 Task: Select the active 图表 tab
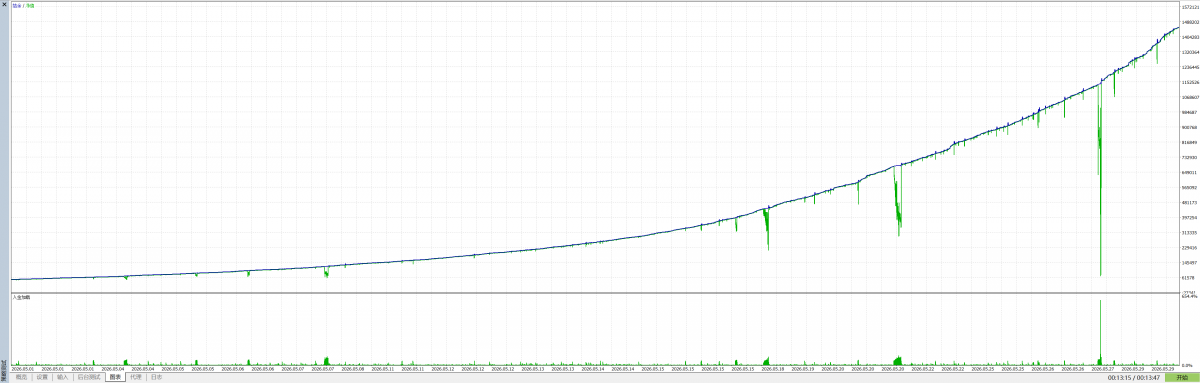coord(115,377)
